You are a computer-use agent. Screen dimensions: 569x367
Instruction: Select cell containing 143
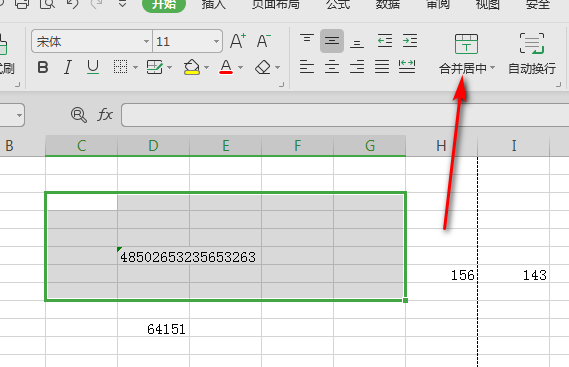pyautogui.click(x=513, y=274)
